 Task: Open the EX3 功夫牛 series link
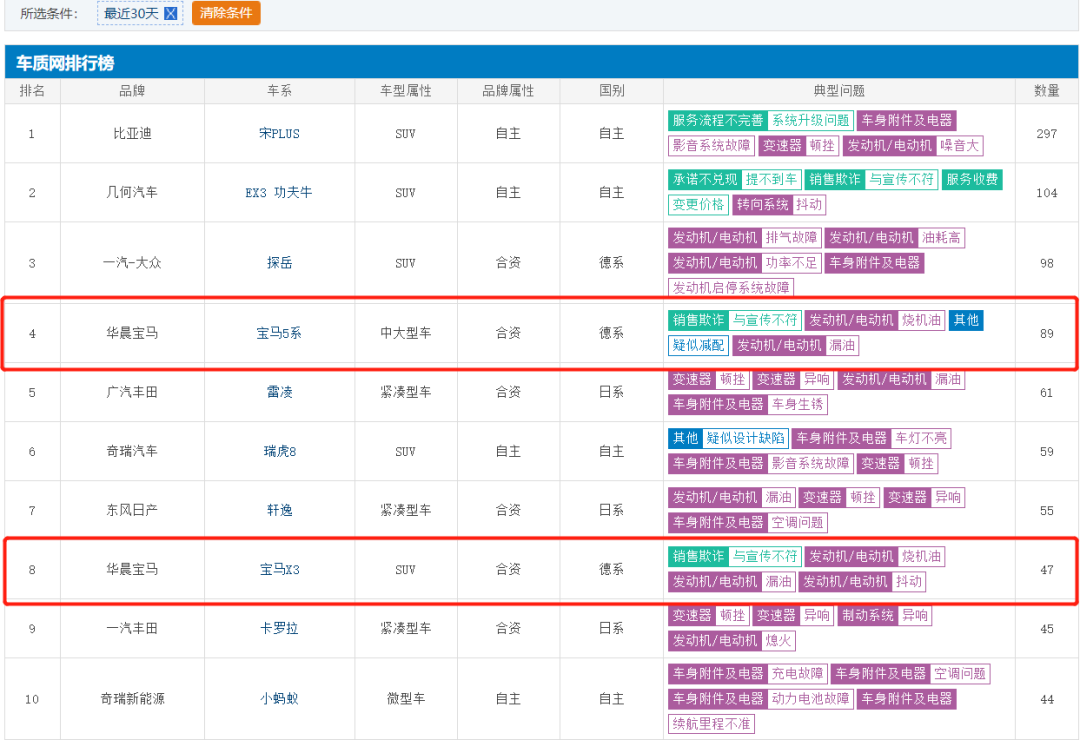tap(279, 192)
